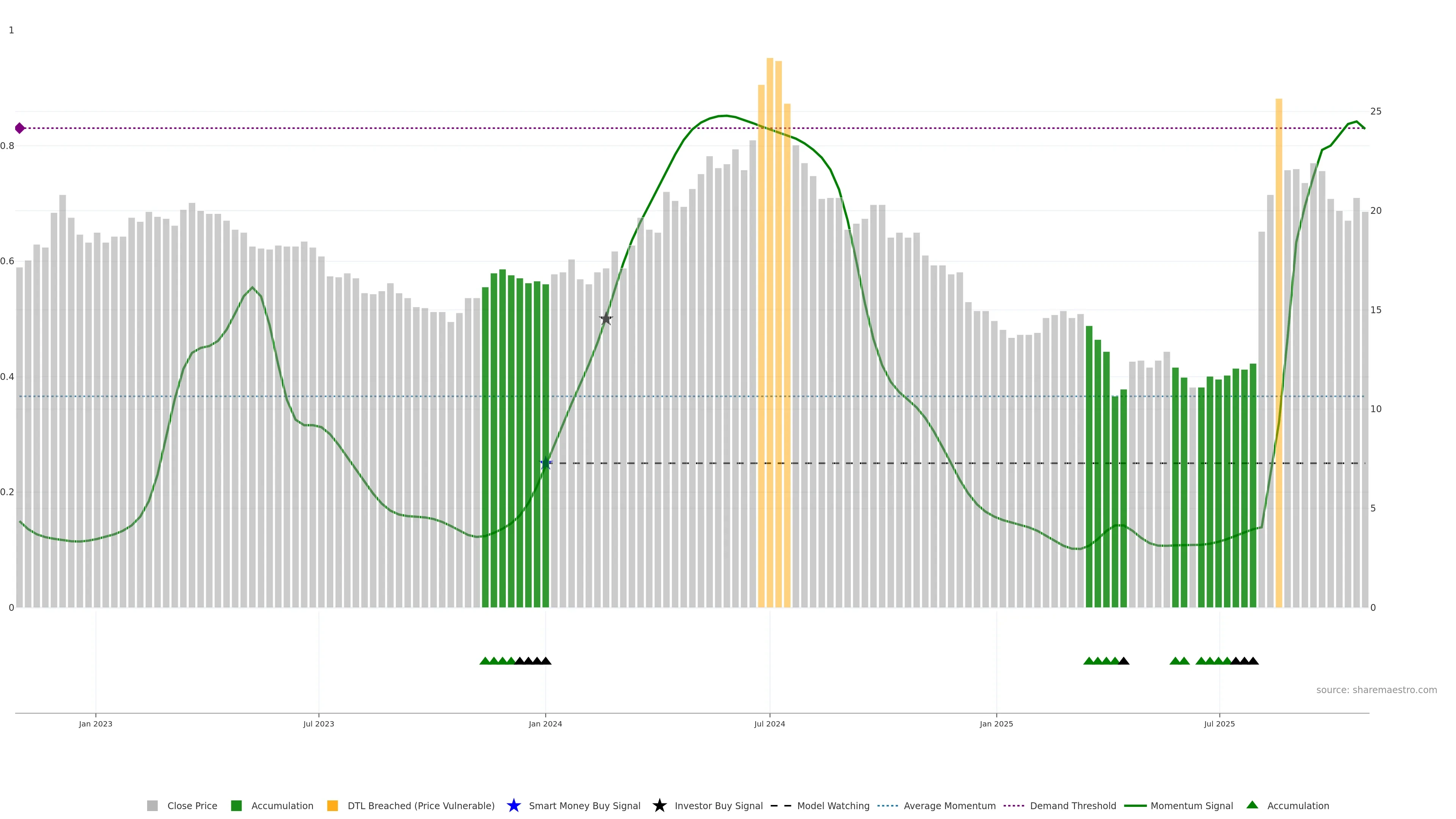Click the Jul 2025 axis label
1456x819 pixels.
click(1219, 723)
